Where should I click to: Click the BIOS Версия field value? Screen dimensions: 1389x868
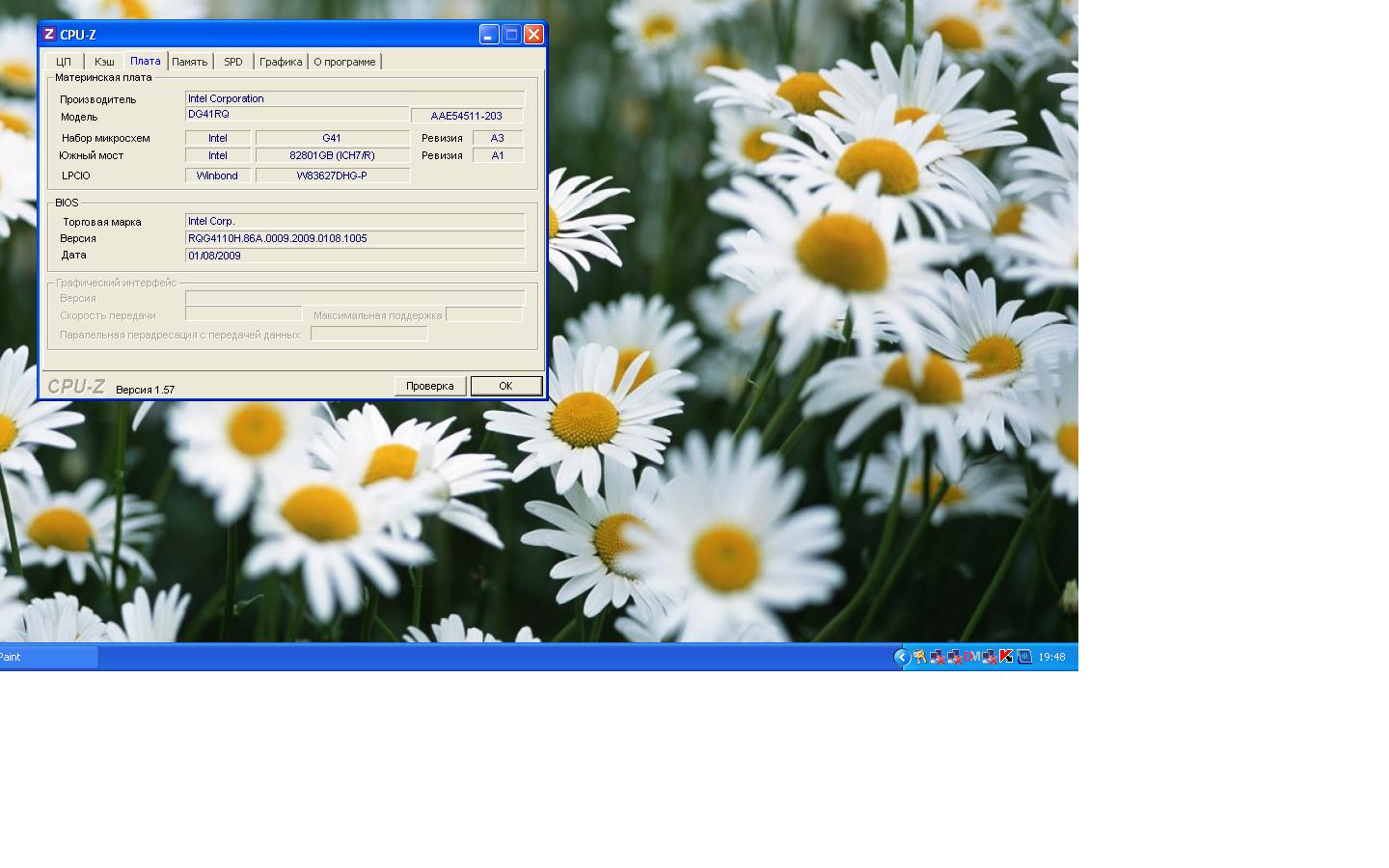pyautogui.click(x=354, y=238)
